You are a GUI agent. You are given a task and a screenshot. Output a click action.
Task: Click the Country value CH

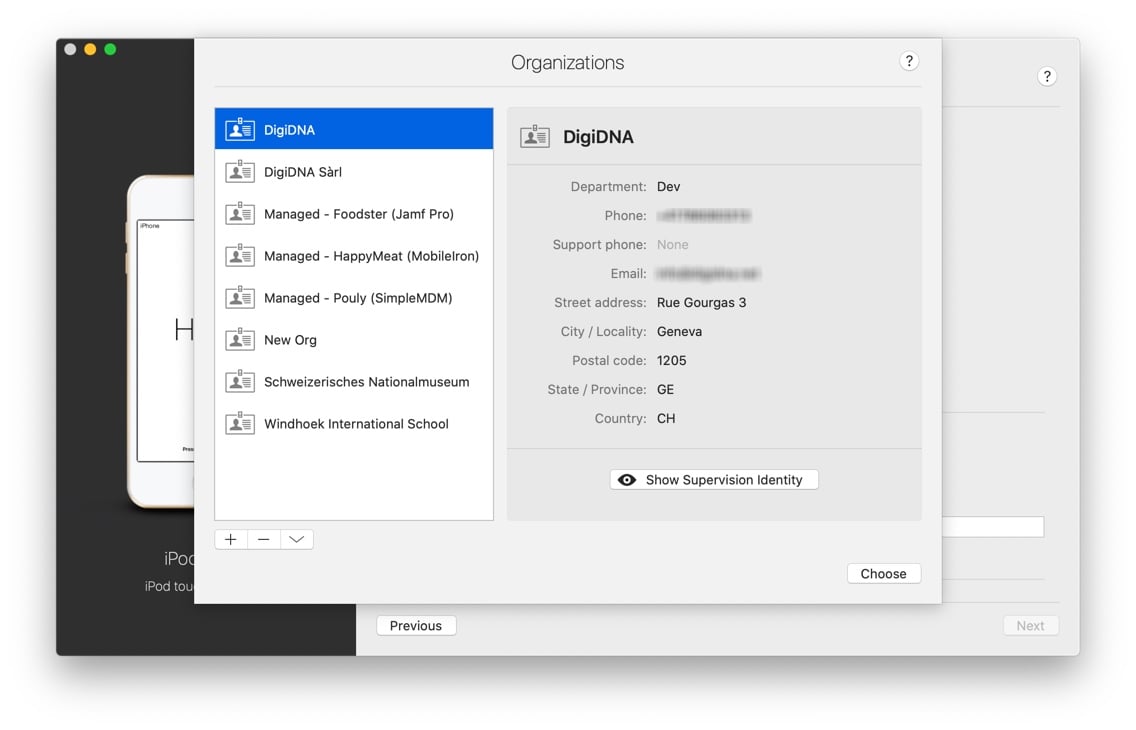point(666,419)
